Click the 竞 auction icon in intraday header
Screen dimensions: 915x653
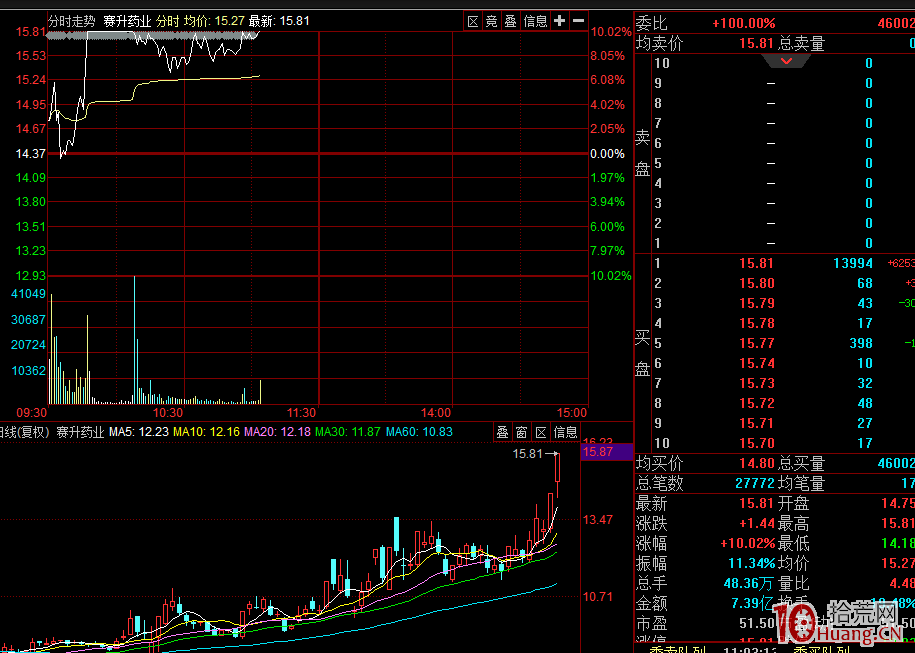[x=491, y=21]
